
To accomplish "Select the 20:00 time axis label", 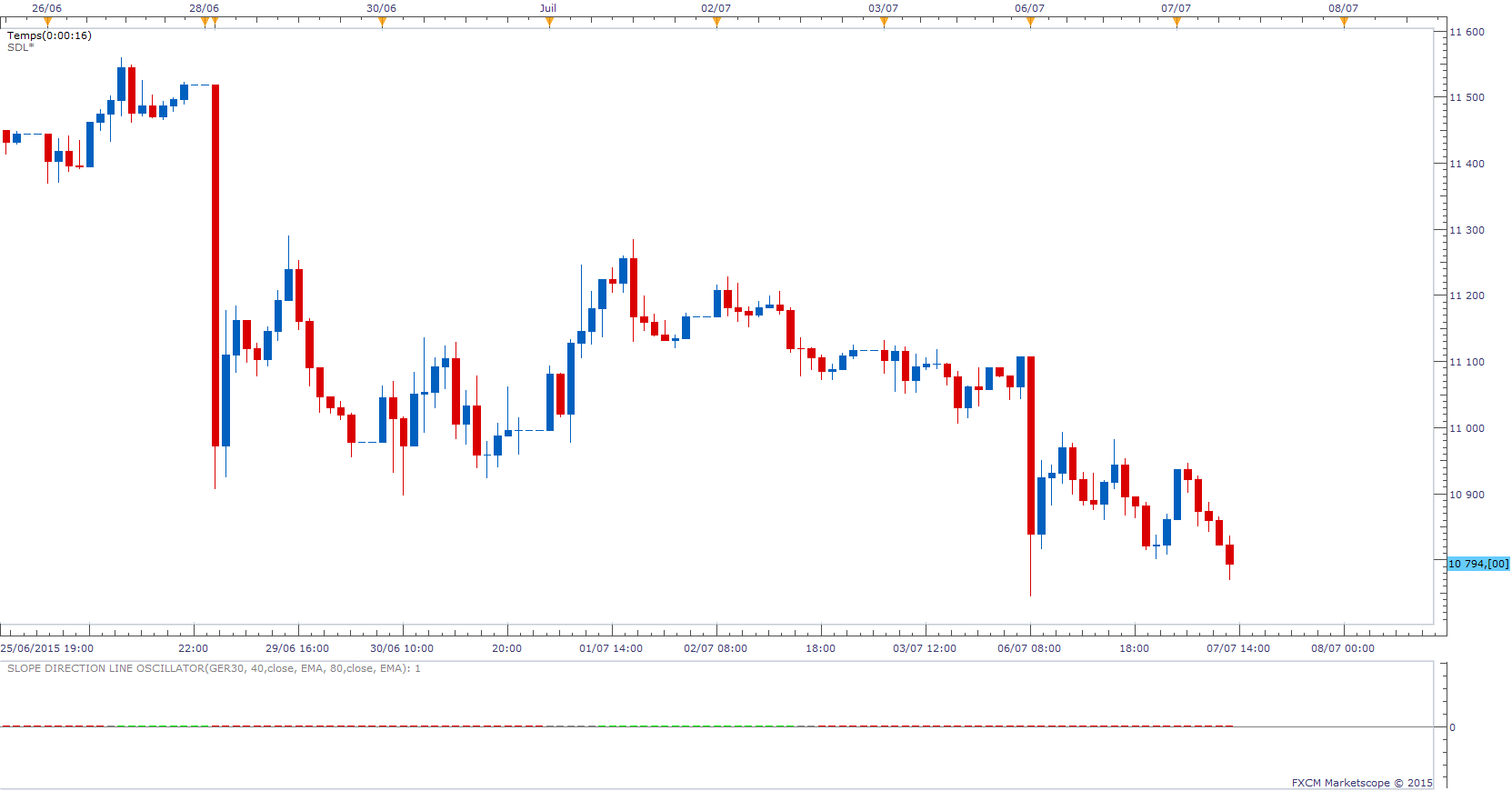I will pyautogui.click(x=506, y=648).
